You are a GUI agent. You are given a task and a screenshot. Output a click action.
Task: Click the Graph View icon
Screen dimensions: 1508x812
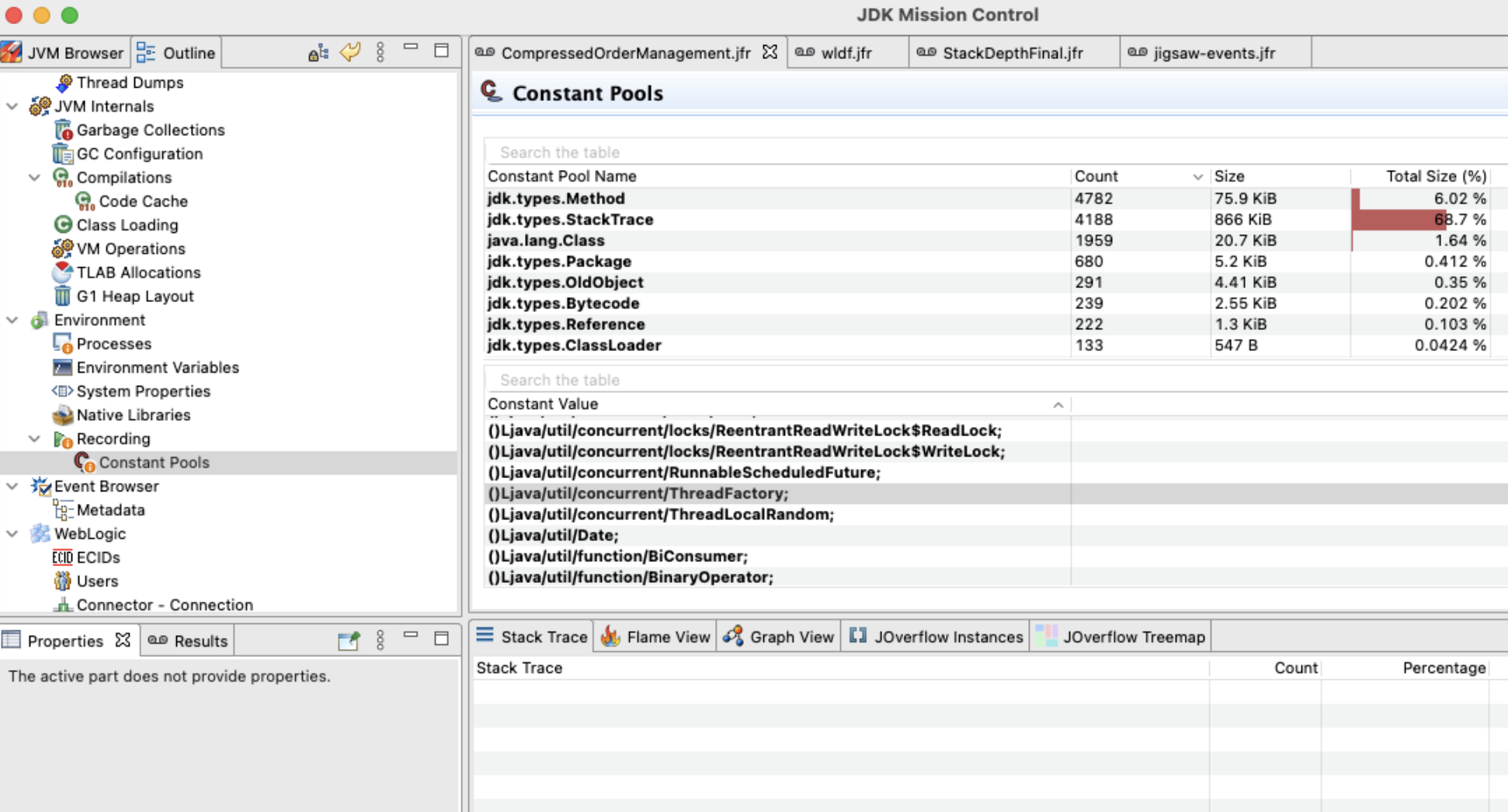[x=733, y=637]
